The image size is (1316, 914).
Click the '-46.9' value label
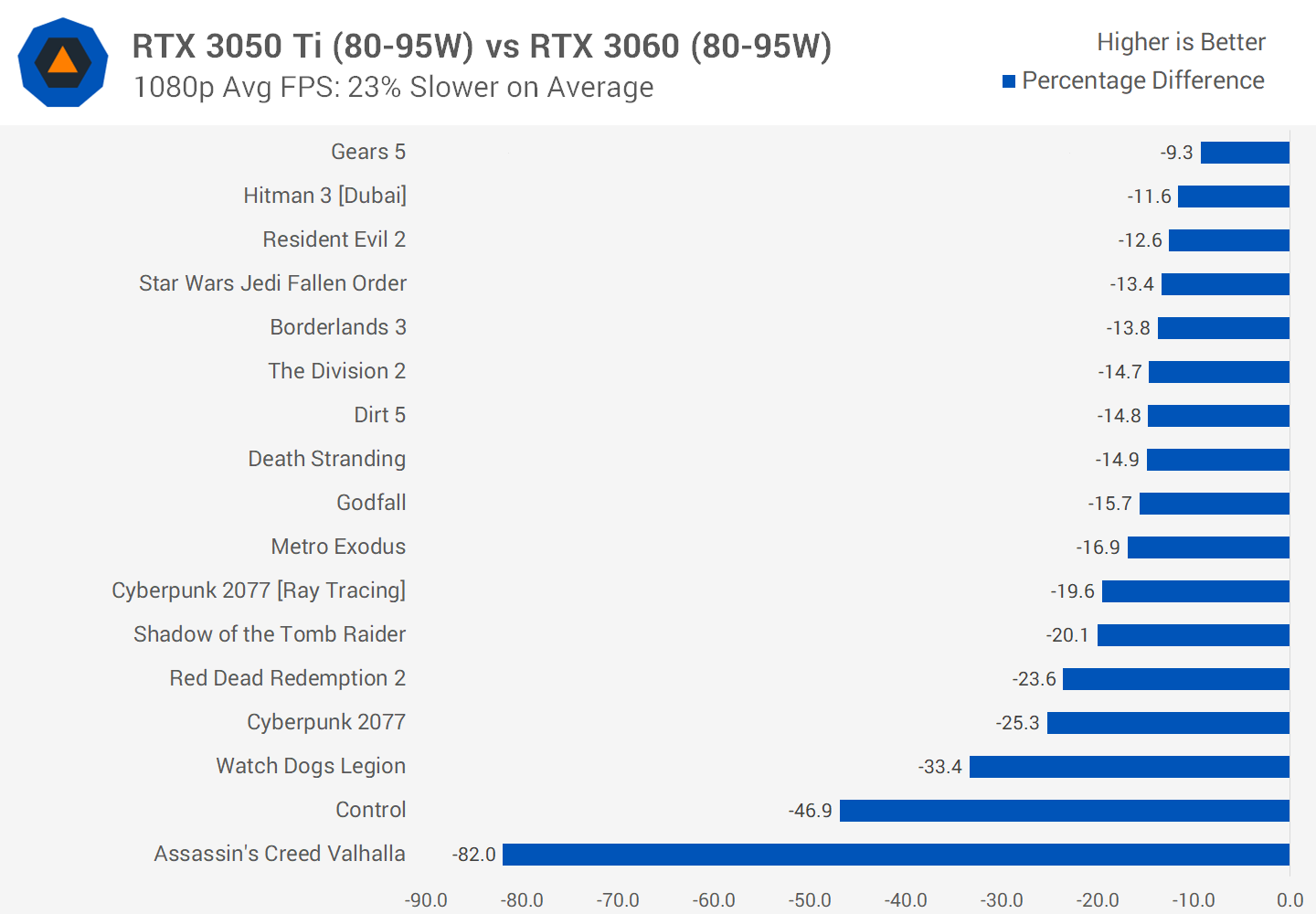click(x=811, y=811)
